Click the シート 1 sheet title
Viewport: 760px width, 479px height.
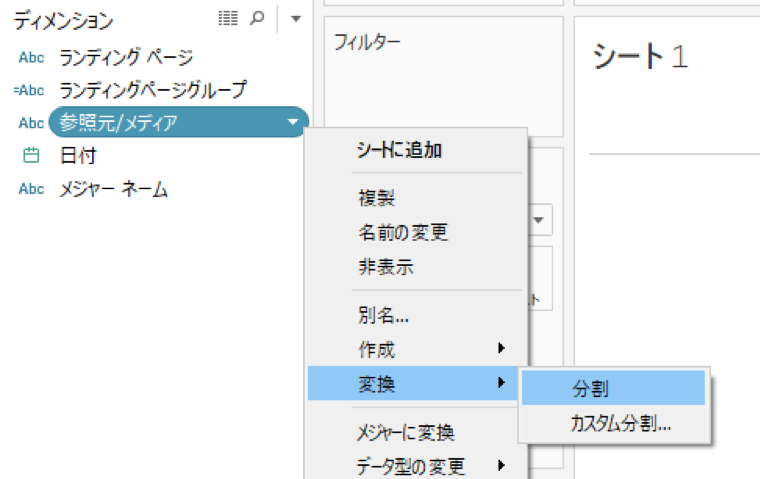pyautogui.click(x=640, y=57)
